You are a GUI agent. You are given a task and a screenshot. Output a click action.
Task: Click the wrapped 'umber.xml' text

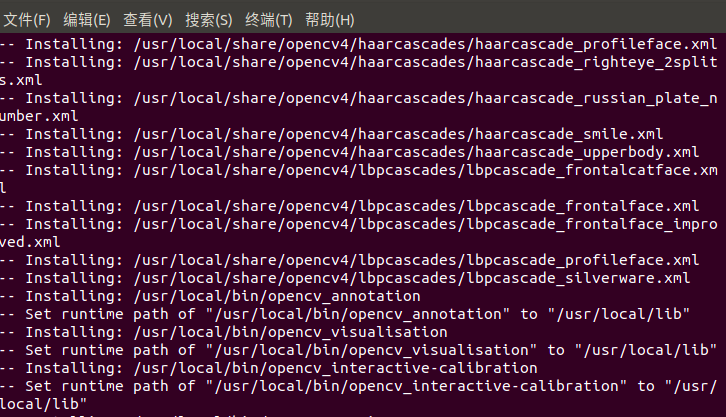coord(39,116)
